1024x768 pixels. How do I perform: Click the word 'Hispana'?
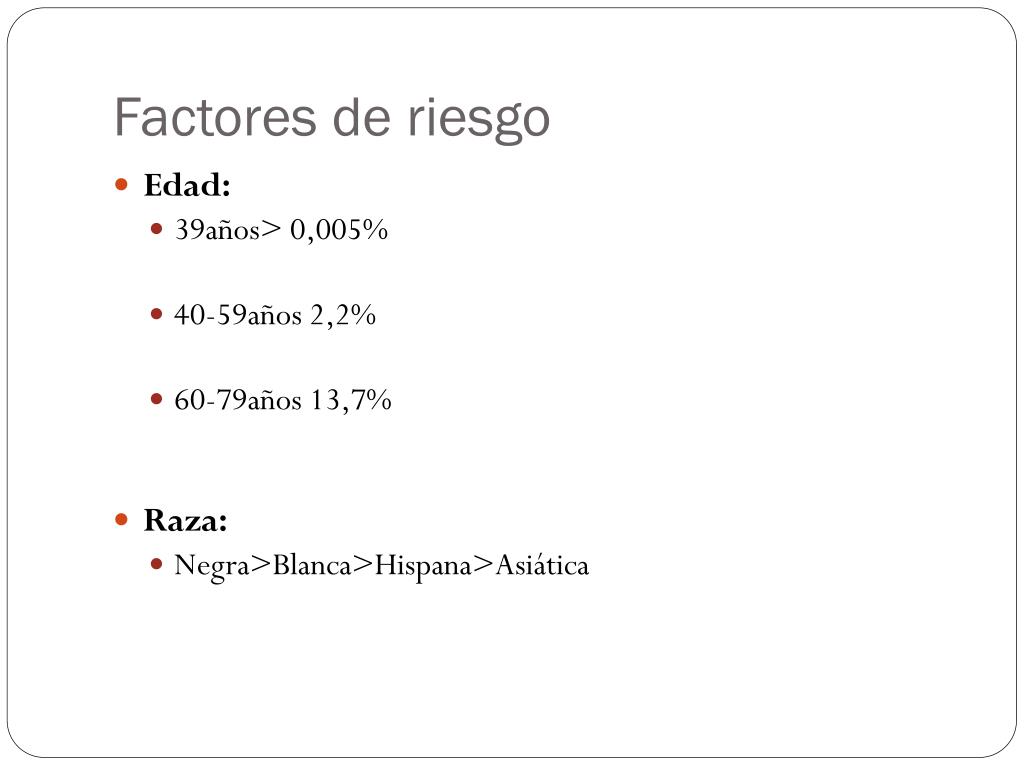(423, 566)
